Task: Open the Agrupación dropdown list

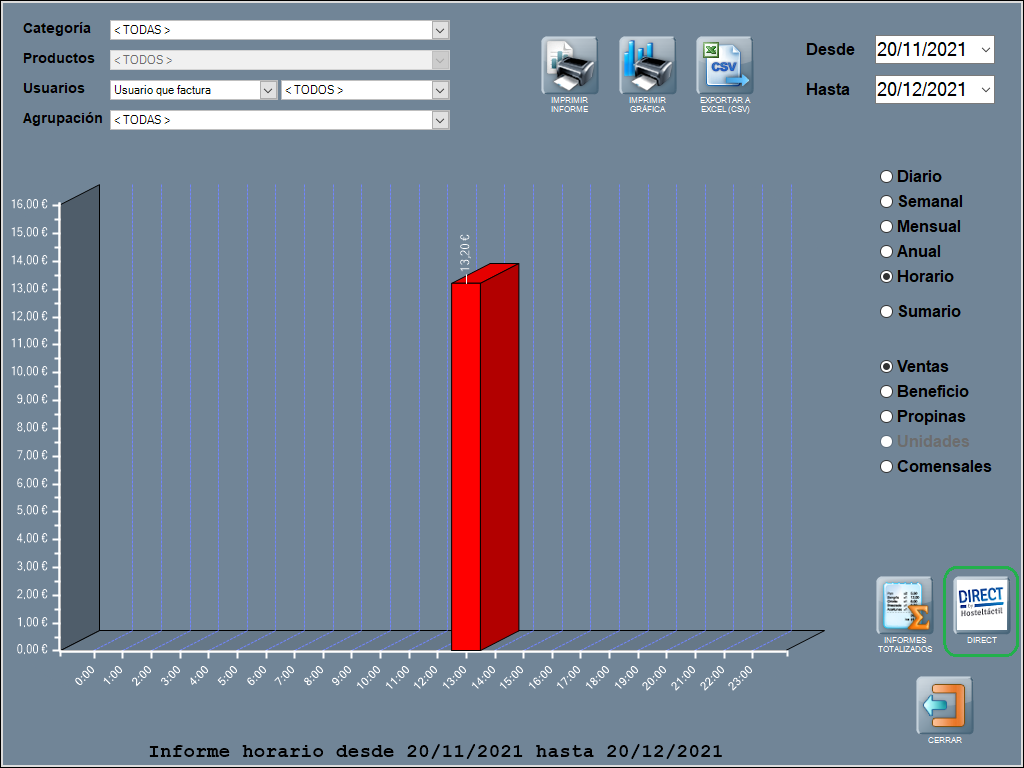Action: 440,120
